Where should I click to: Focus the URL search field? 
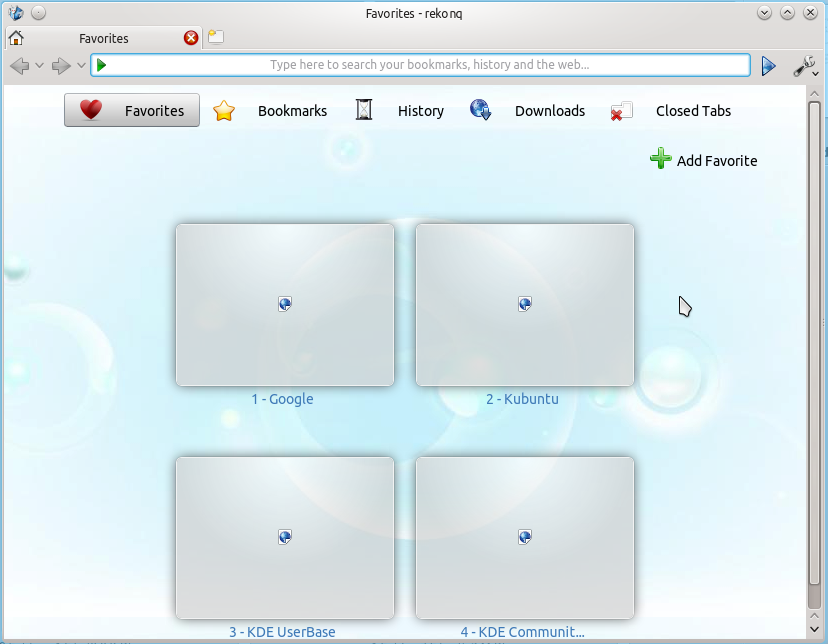420,65
